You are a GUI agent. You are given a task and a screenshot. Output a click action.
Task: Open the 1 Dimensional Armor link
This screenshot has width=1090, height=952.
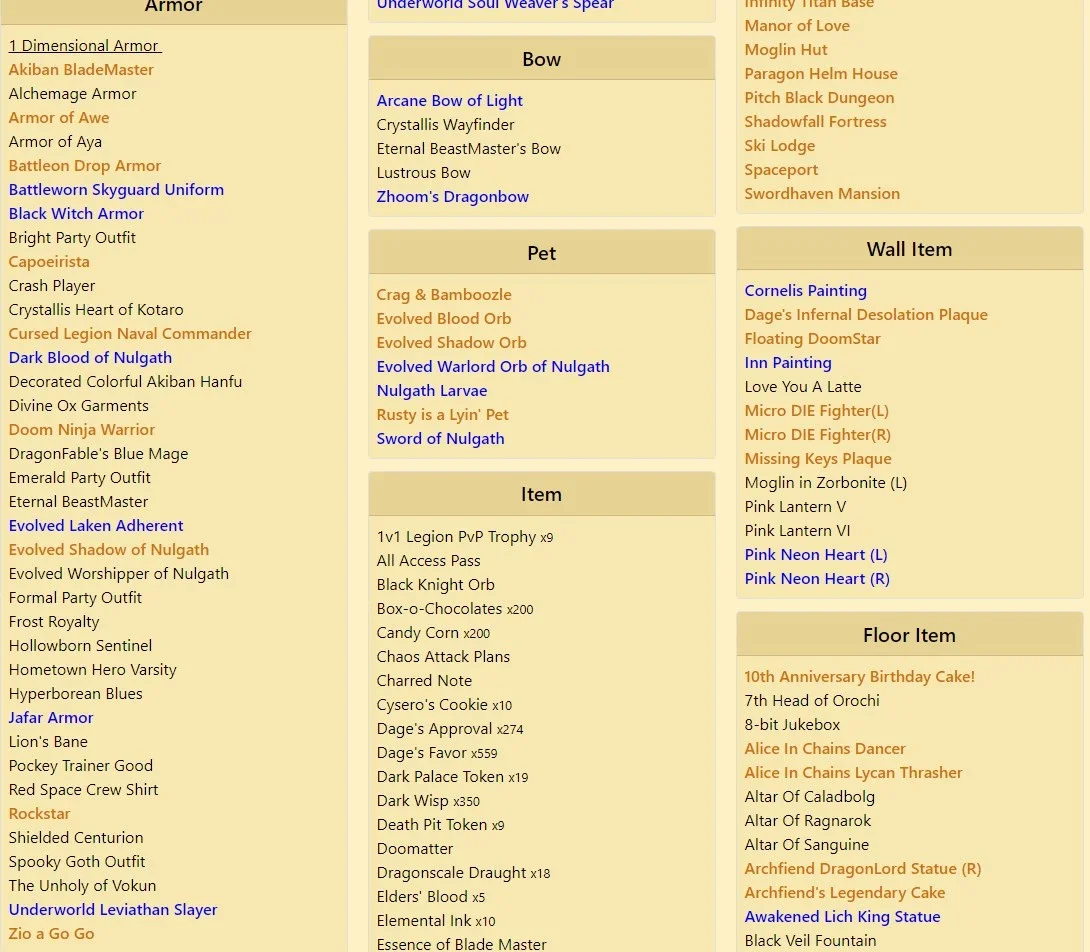(85, 46)
